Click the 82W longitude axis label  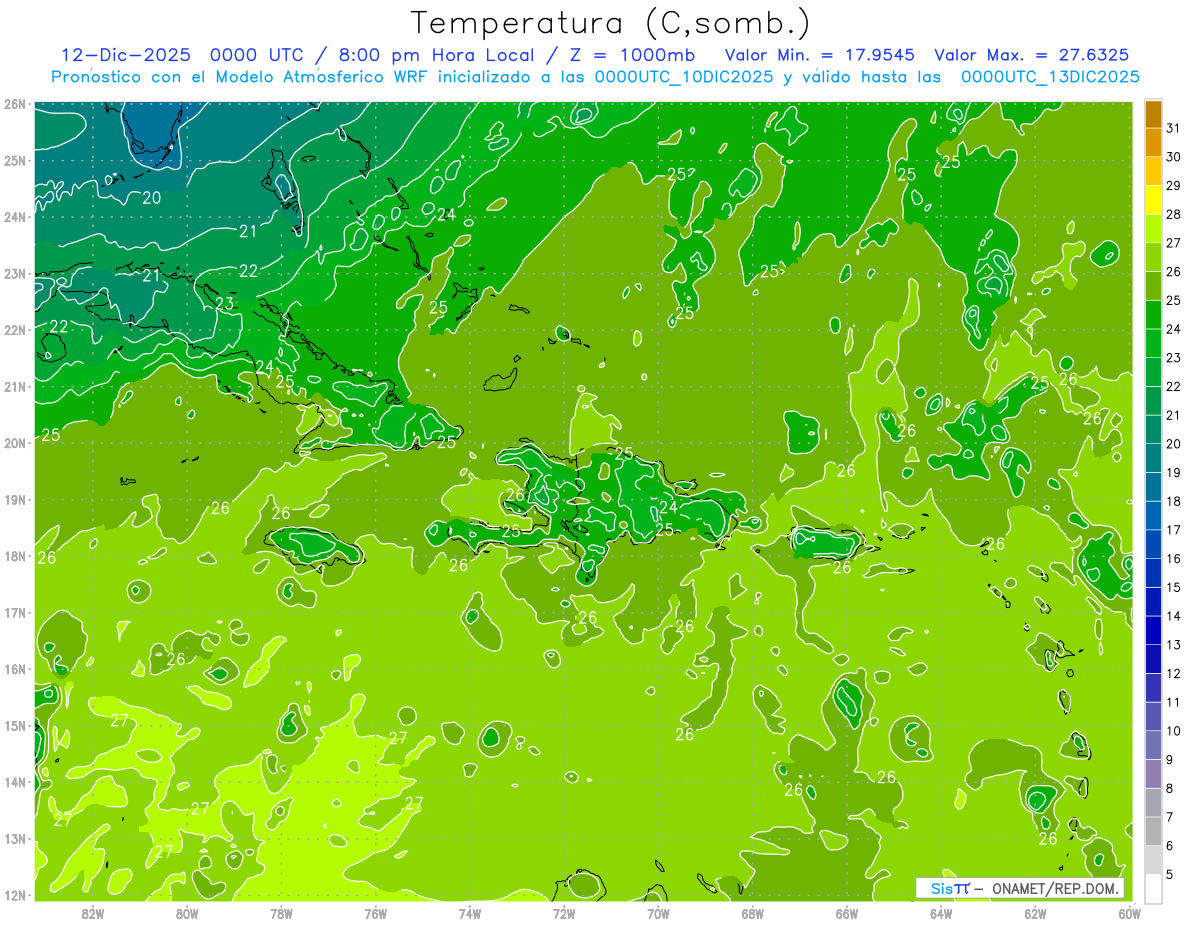[x=93, y=913]
